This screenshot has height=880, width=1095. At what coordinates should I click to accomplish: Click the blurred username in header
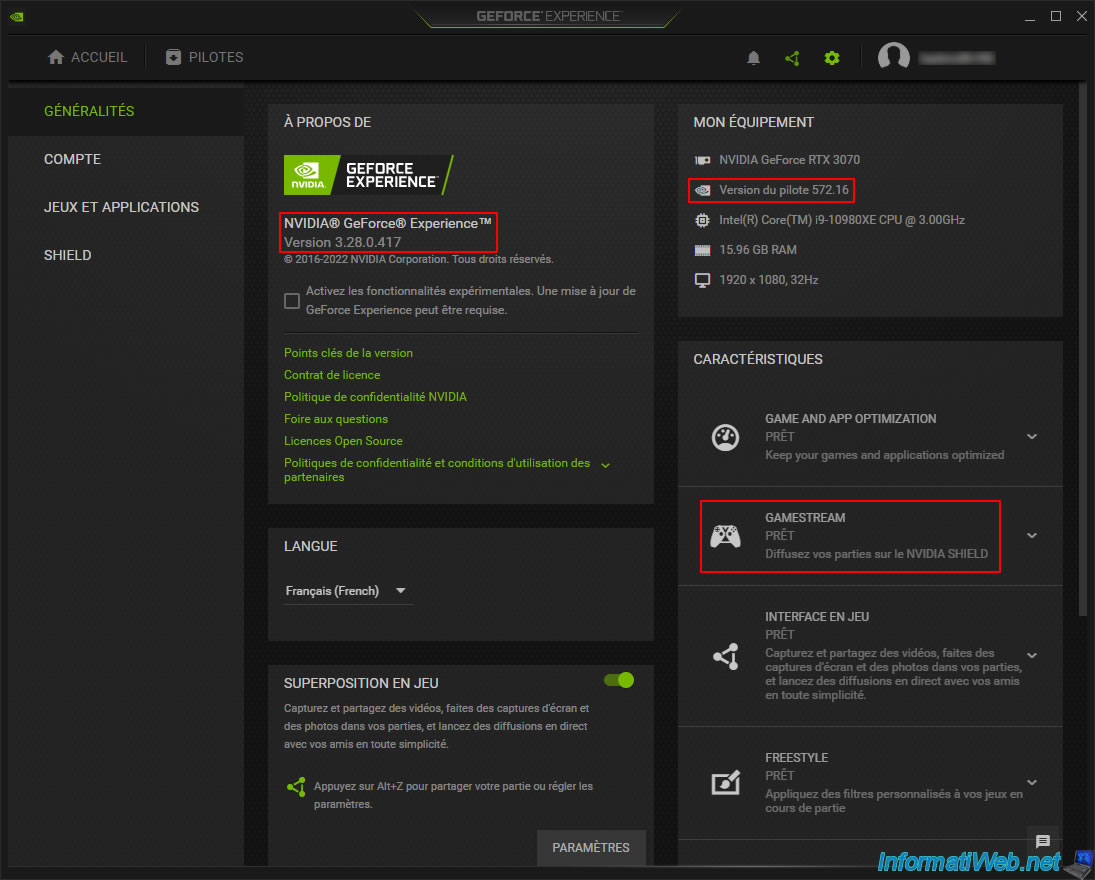956,58
